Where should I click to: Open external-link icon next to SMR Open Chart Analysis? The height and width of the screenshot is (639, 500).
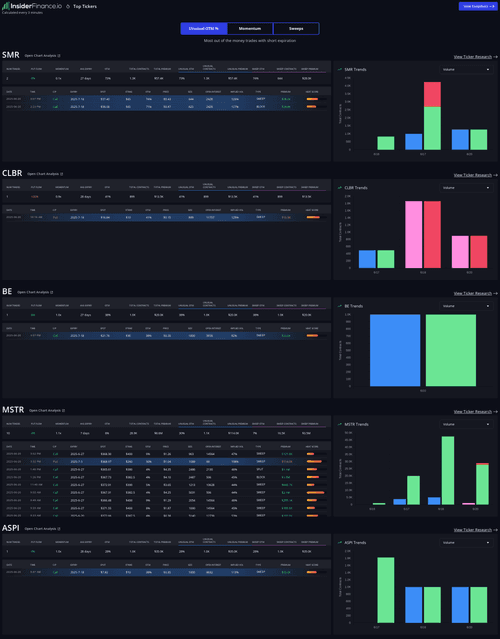tap(59, 56)
